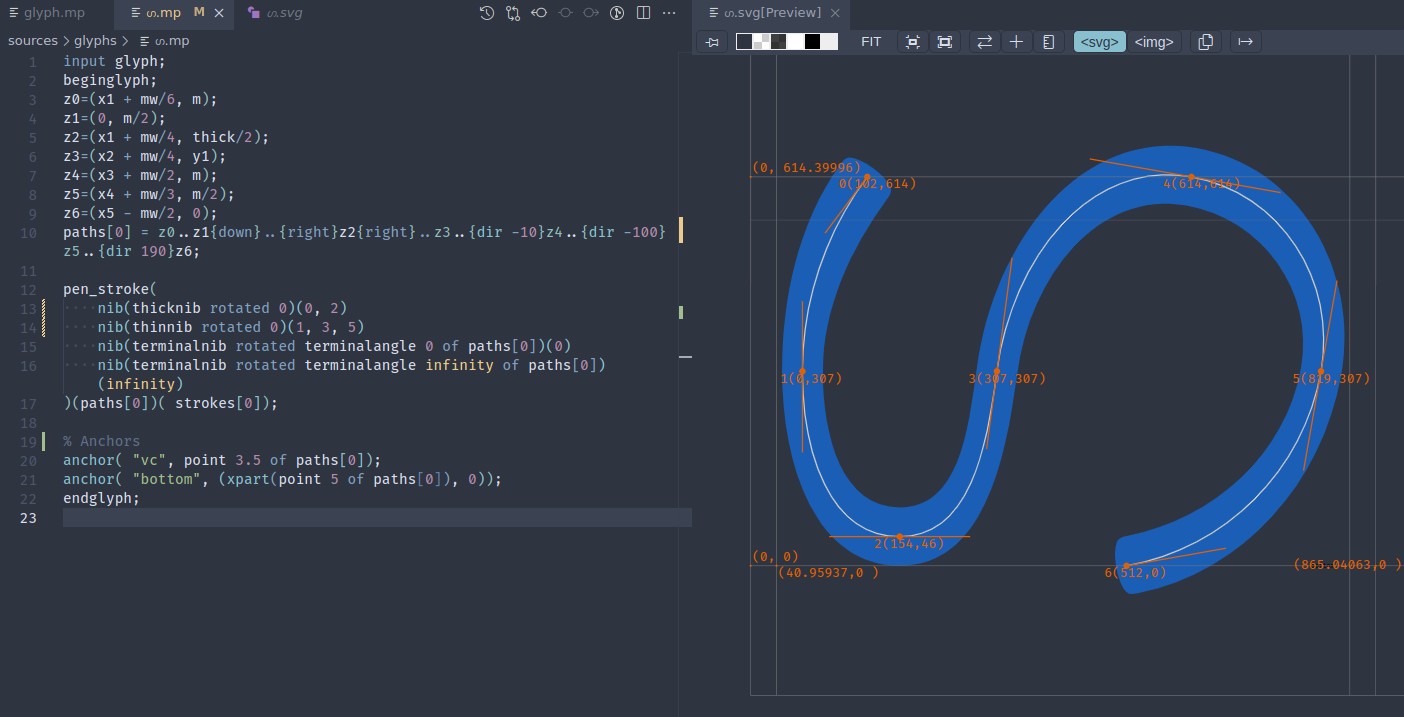
Task: Click the previous change navigation icon
Action: pos(539,13)
